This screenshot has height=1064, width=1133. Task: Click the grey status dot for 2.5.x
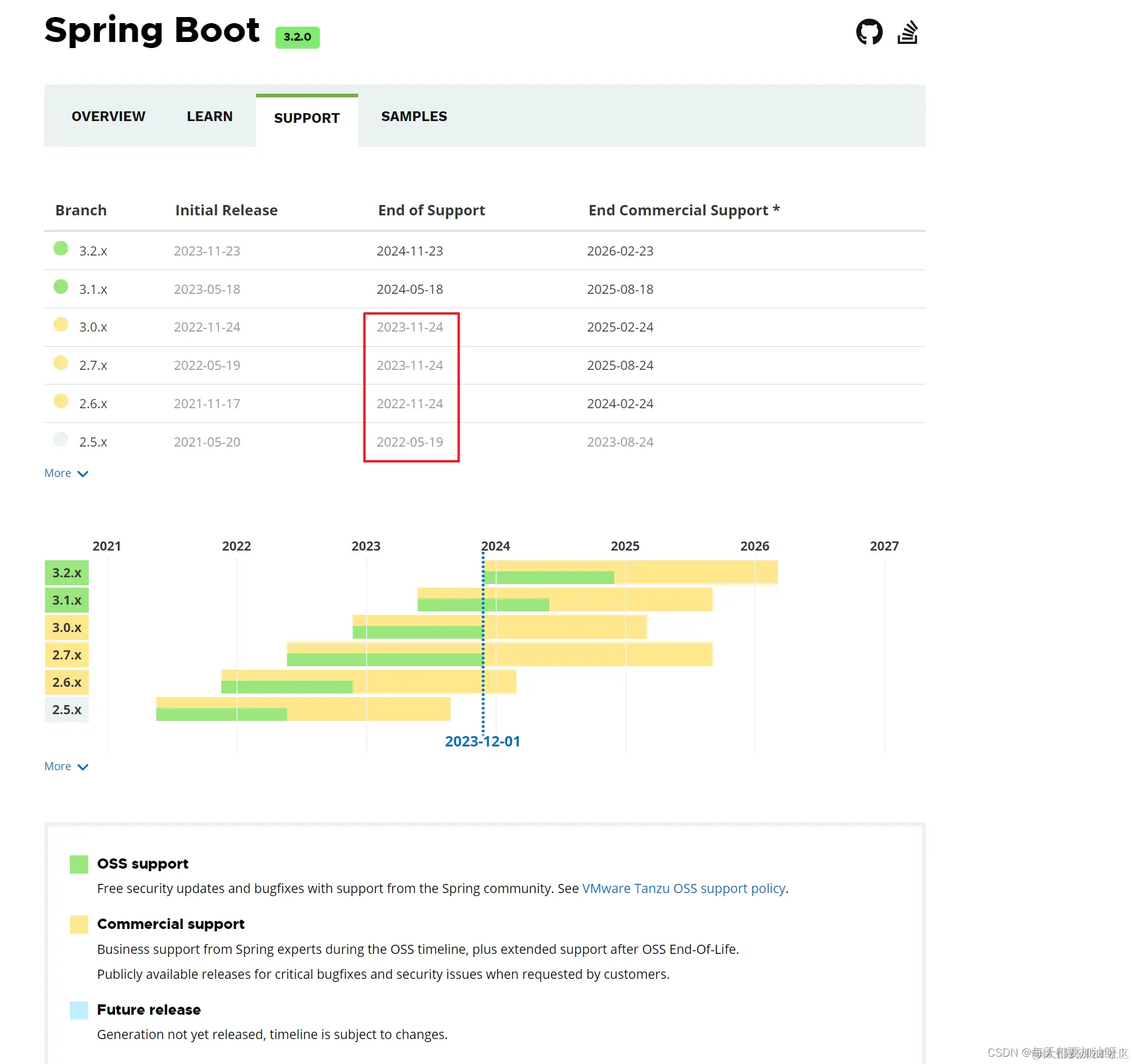coord(61,439)
